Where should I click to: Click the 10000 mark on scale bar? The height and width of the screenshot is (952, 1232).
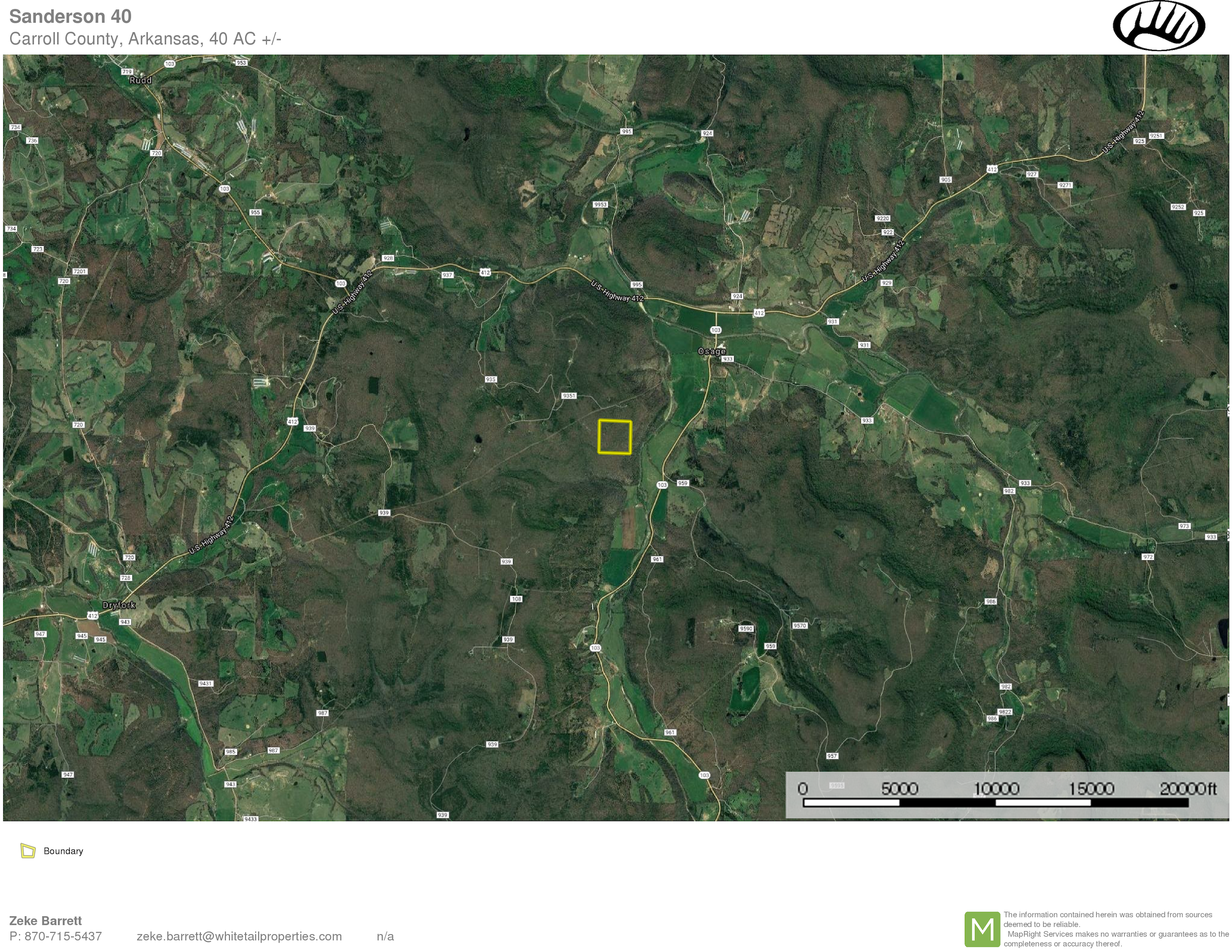pyautogui.click(x=996, y=789)
